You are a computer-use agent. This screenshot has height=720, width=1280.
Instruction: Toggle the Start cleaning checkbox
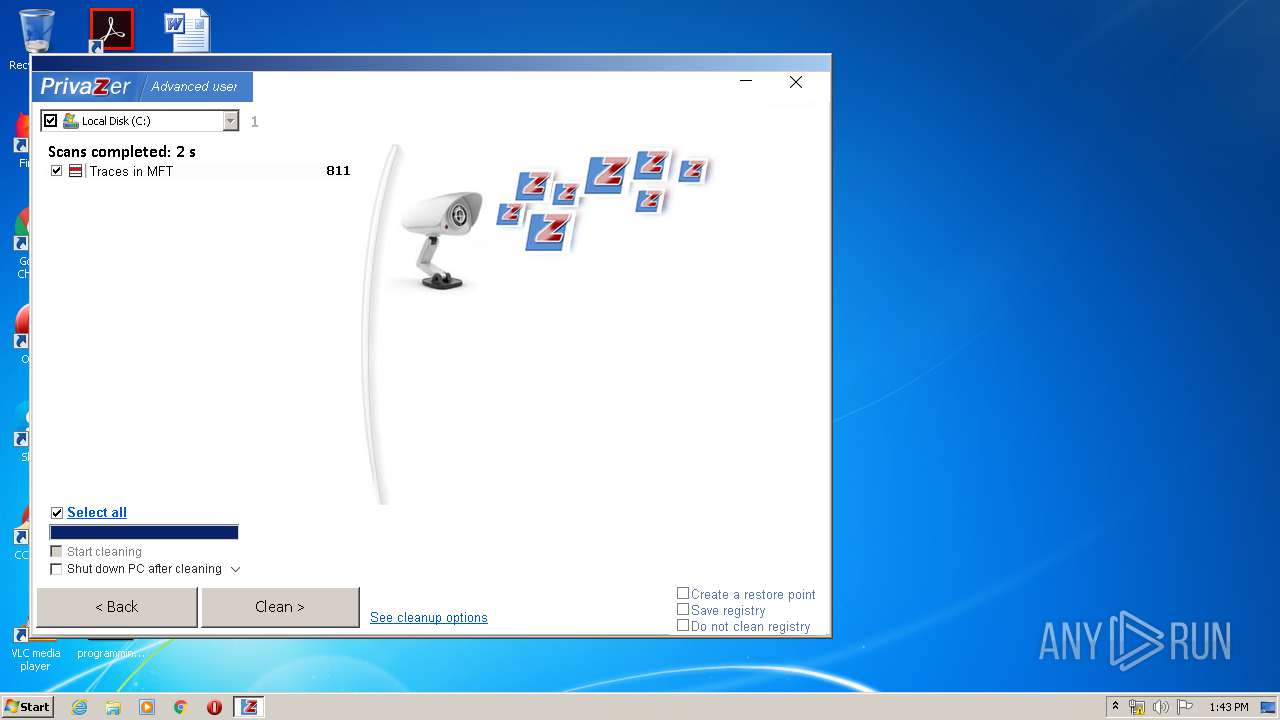click(x=56, y=552)
